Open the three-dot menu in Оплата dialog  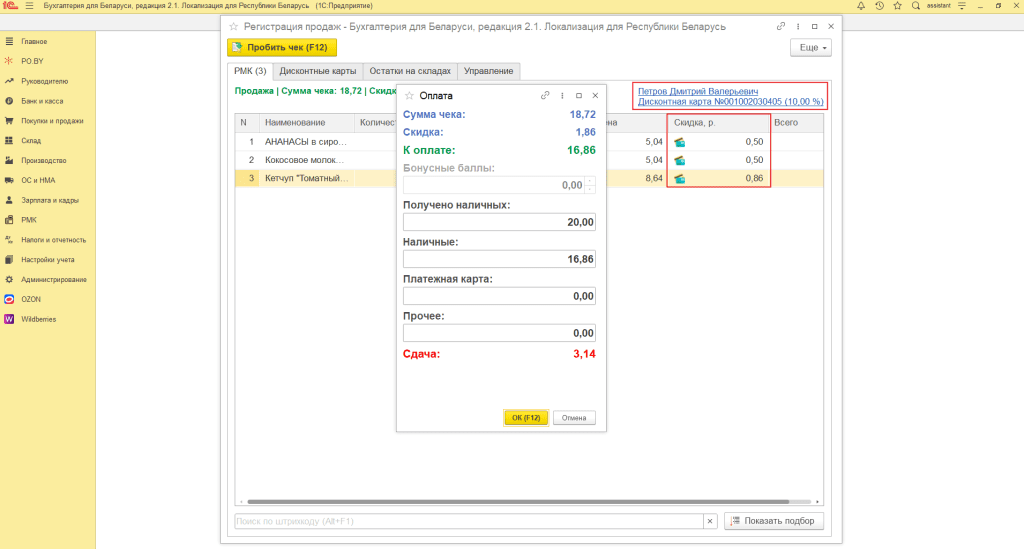[x=563, y=96]
